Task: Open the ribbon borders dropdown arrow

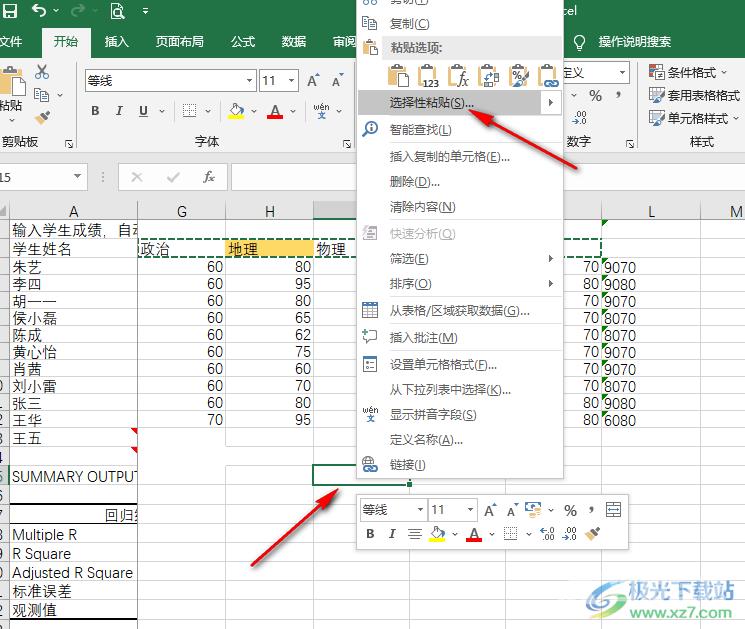Action: [208, 111]
